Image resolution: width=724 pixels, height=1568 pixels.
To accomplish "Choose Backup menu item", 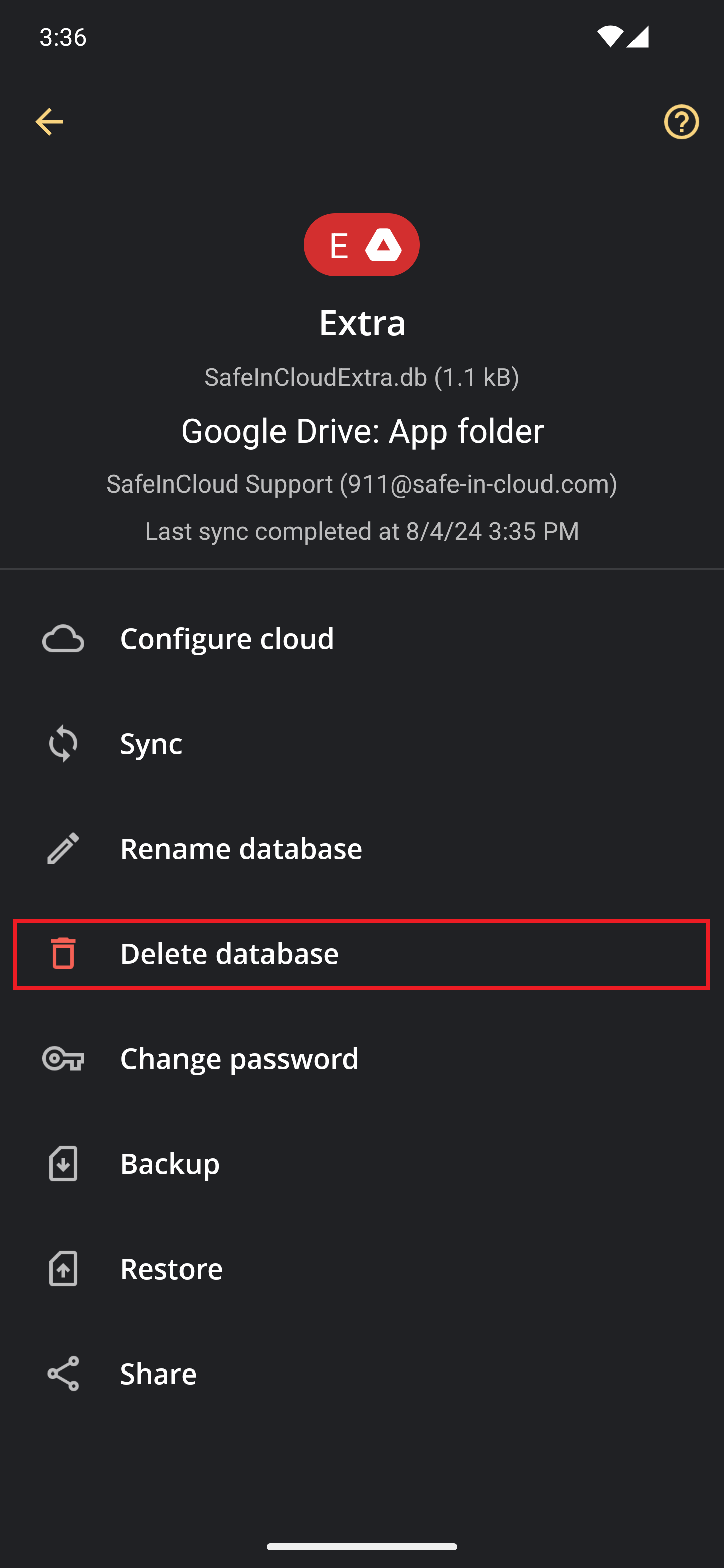I will tap(361, 1164).
